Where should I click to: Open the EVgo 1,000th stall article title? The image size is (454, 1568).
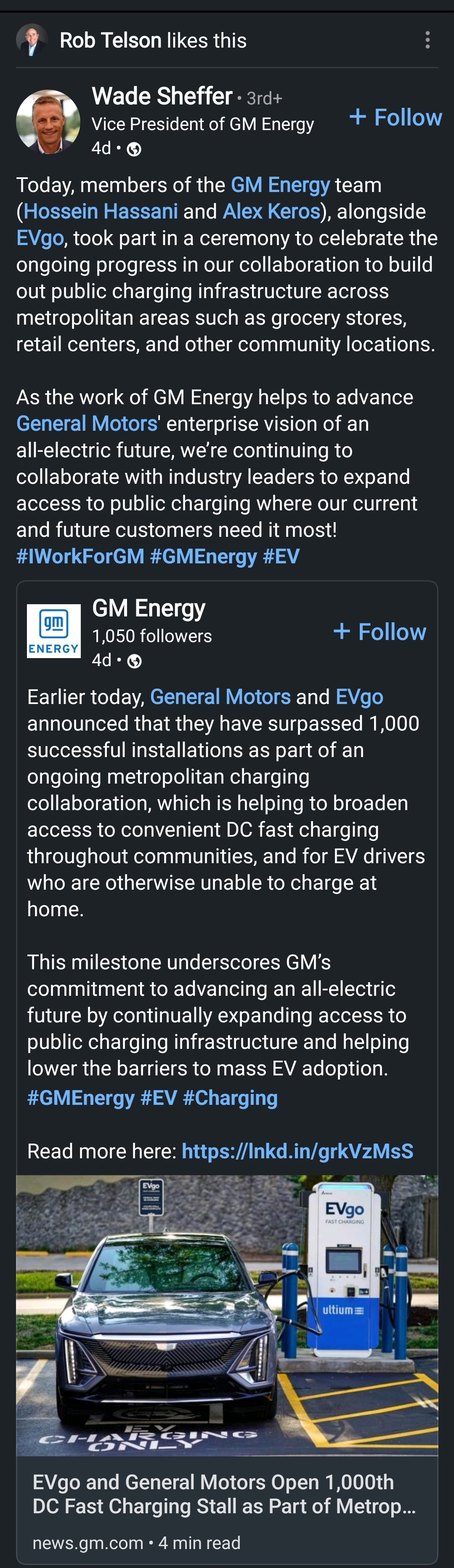click(224, 1494)
